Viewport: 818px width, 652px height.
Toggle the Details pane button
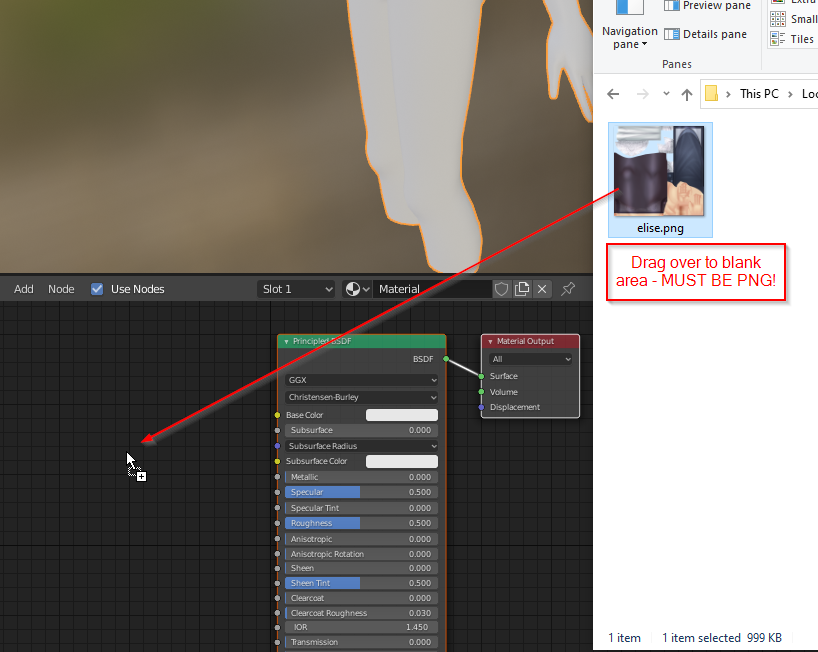point(705,34)
